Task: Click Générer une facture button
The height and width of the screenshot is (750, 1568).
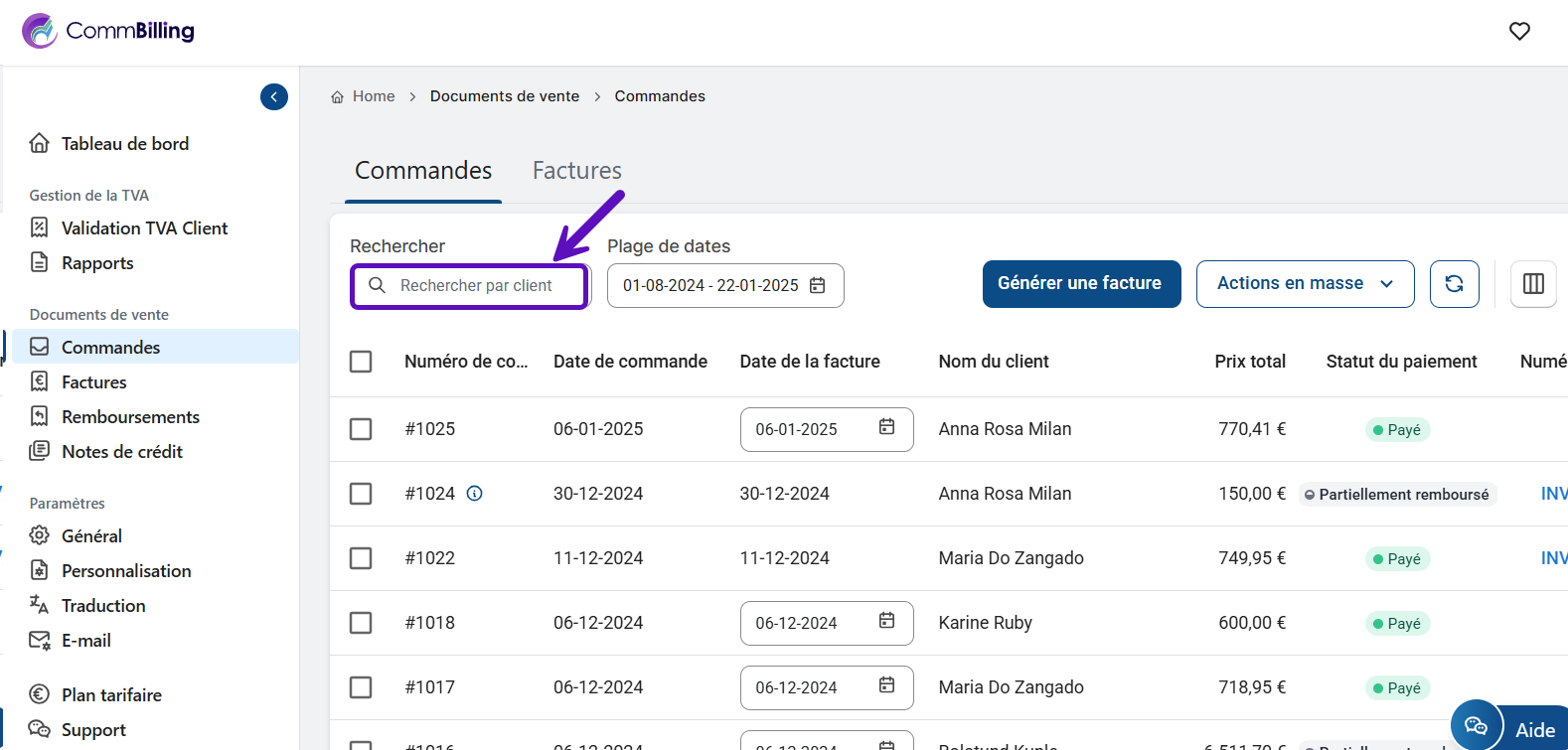Action: click(1080, 284)
